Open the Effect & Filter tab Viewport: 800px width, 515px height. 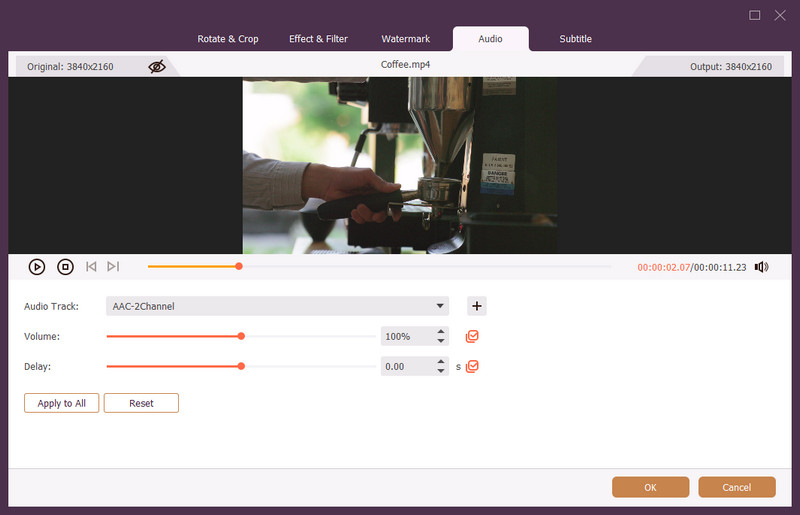click(x=318, y=39)
